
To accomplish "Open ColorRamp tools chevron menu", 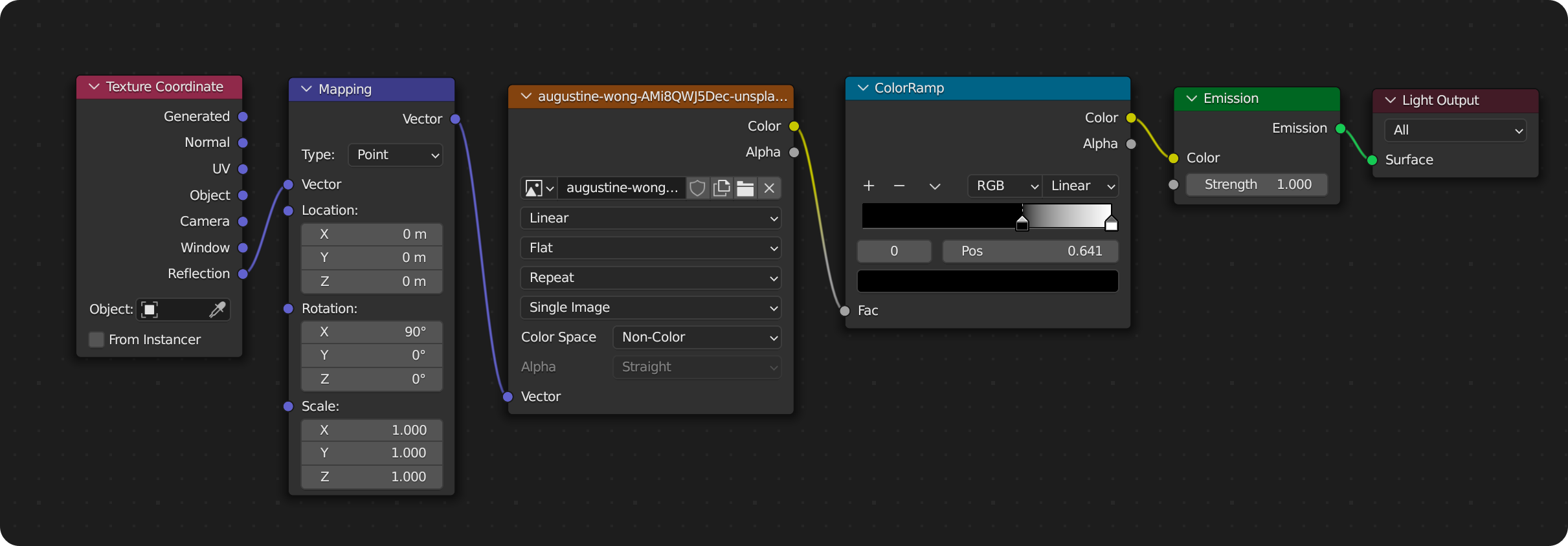I will tap(935, 186).
